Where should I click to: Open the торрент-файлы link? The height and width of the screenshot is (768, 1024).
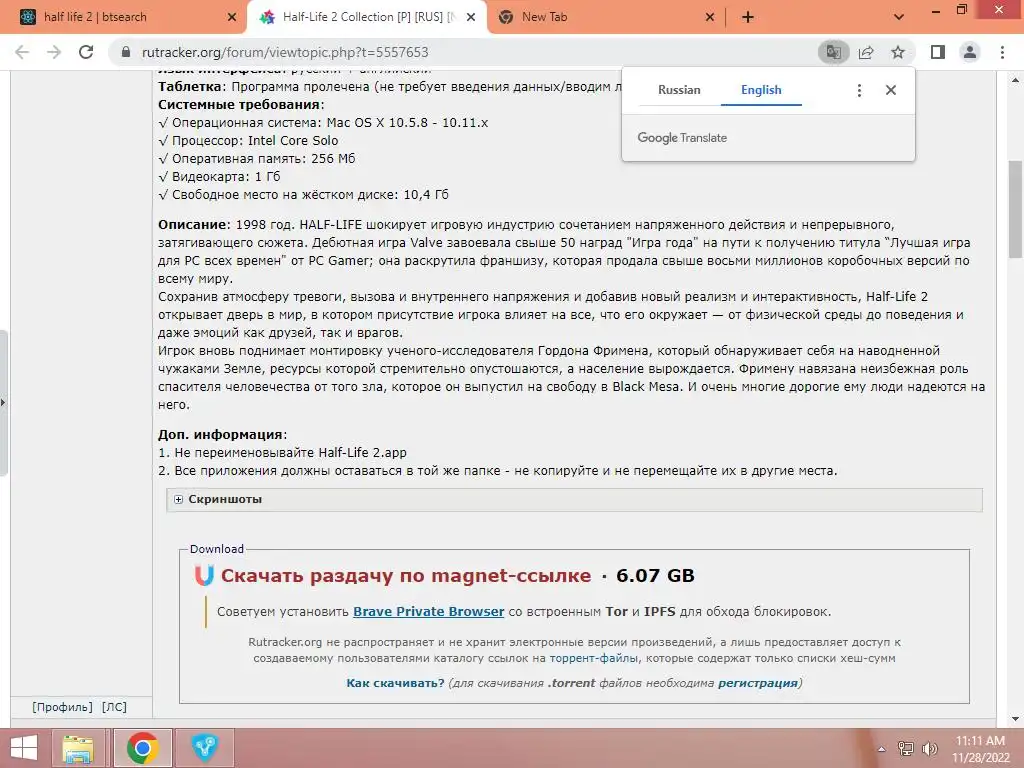594,658
